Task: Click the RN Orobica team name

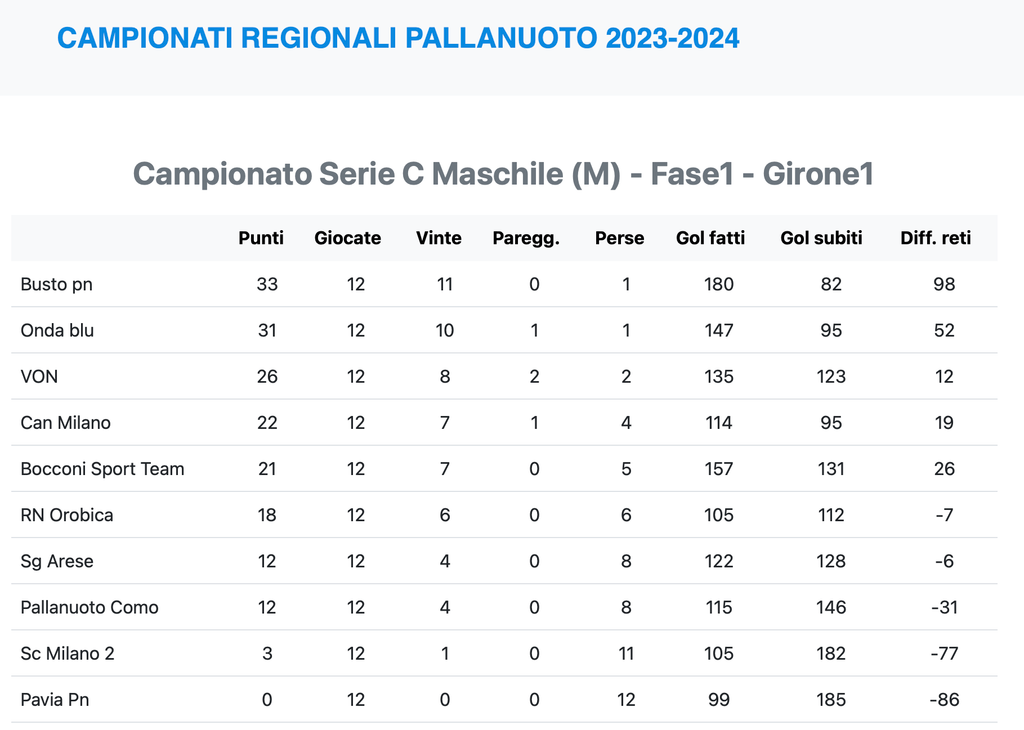Action: coord(67,515)
